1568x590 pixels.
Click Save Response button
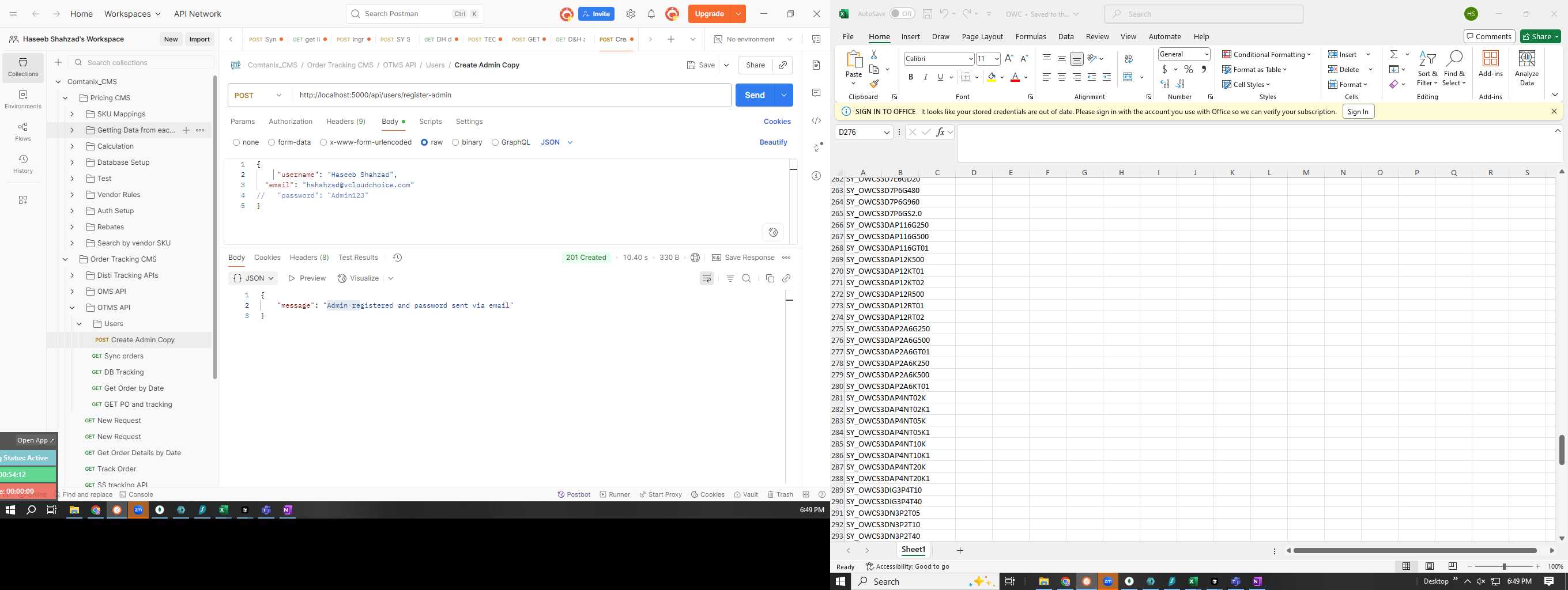(x=743, y=258)
